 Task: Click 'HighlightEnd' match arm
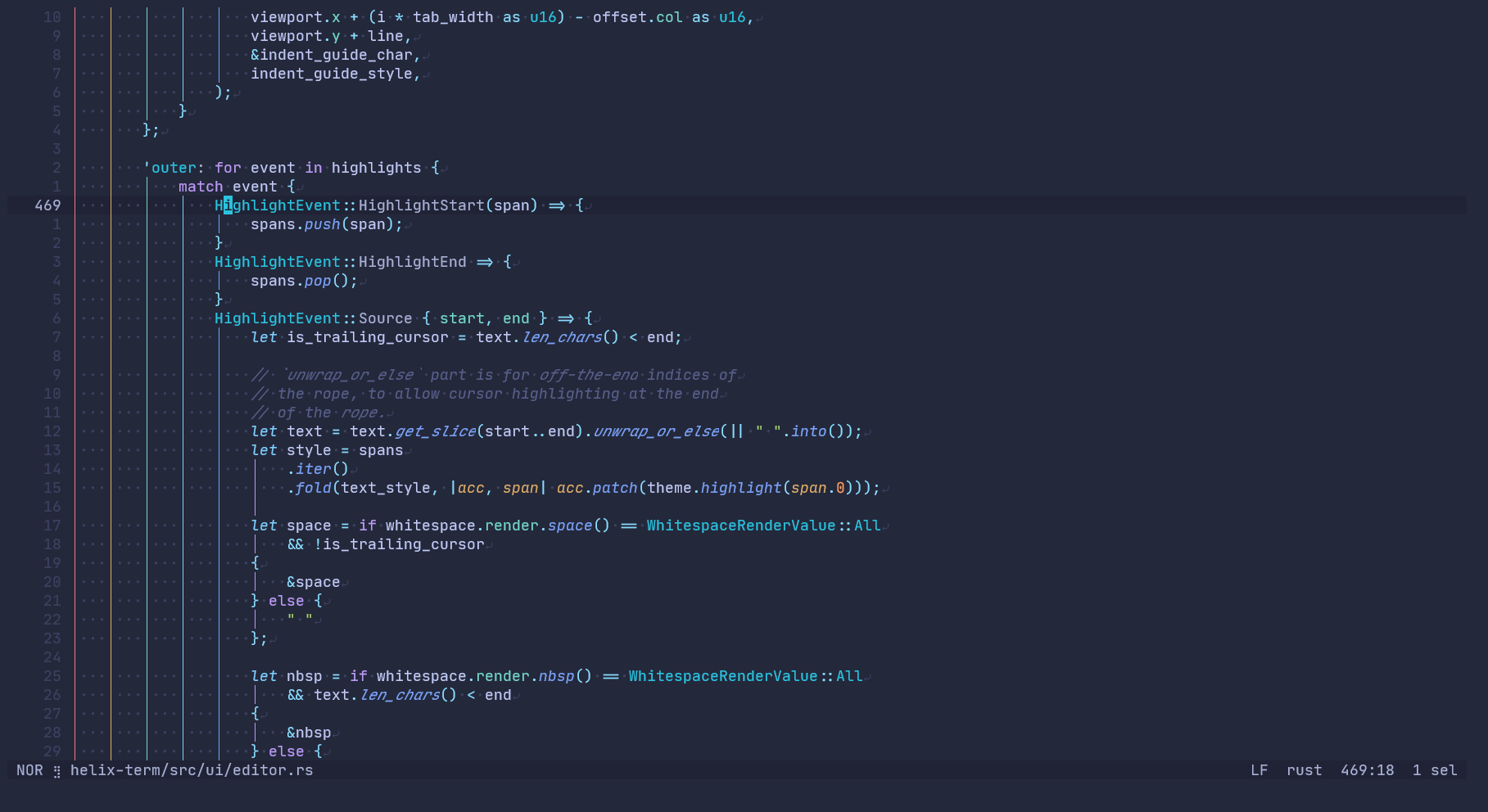point(413,262)
